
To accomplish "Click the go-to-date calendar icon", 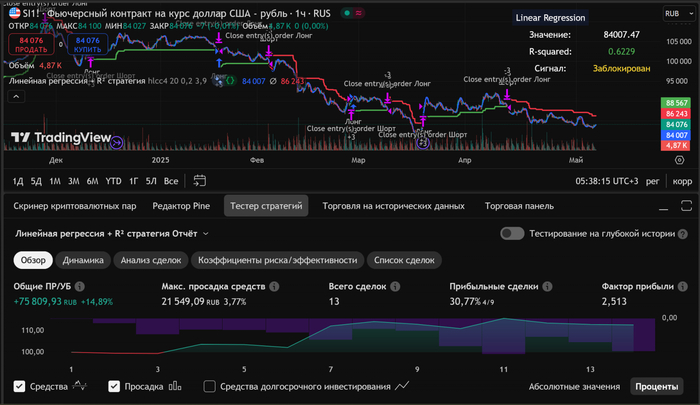I will coord(199,181).
